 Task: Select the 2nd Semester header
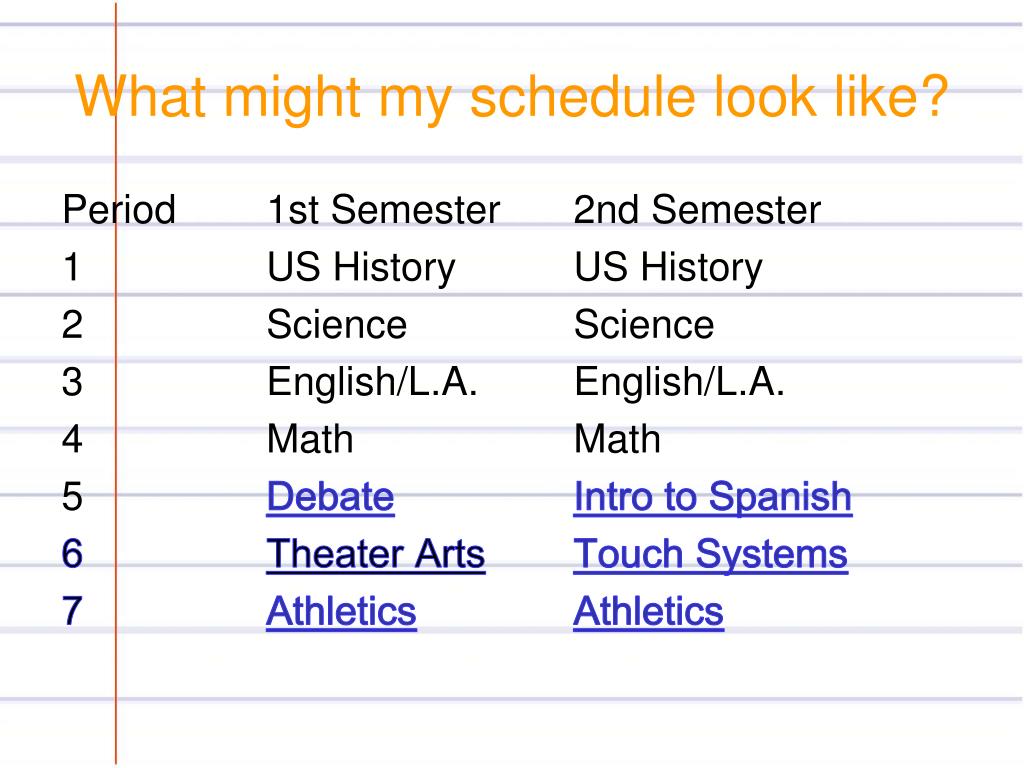point(697,210)
